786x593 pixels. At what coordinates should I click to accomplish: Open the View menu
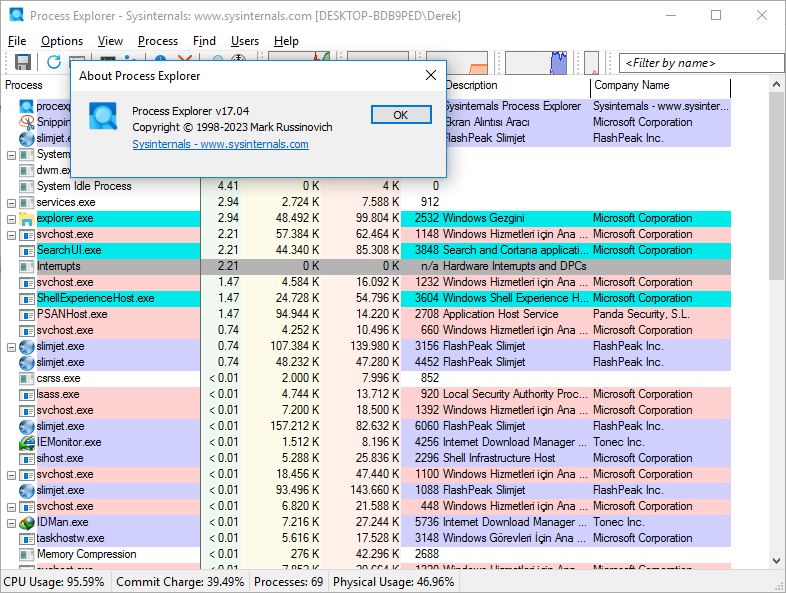point(110,41)
